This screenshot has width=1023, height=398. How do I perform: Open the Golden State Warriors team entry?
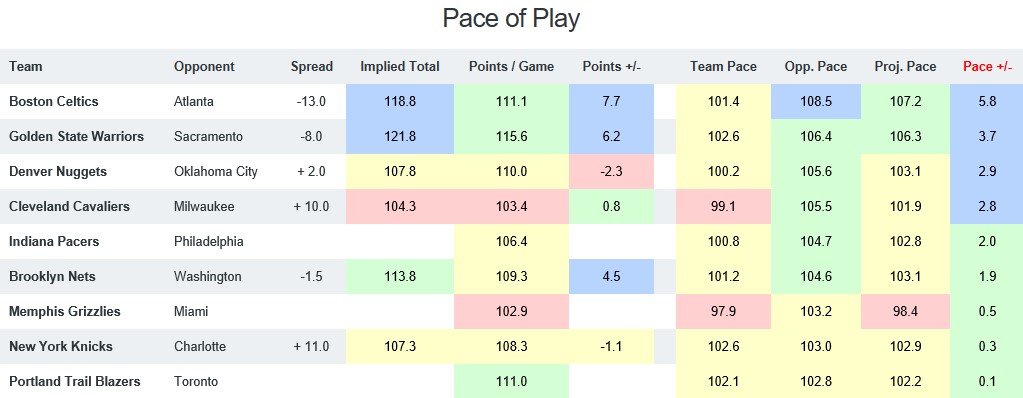coord(76,136)
